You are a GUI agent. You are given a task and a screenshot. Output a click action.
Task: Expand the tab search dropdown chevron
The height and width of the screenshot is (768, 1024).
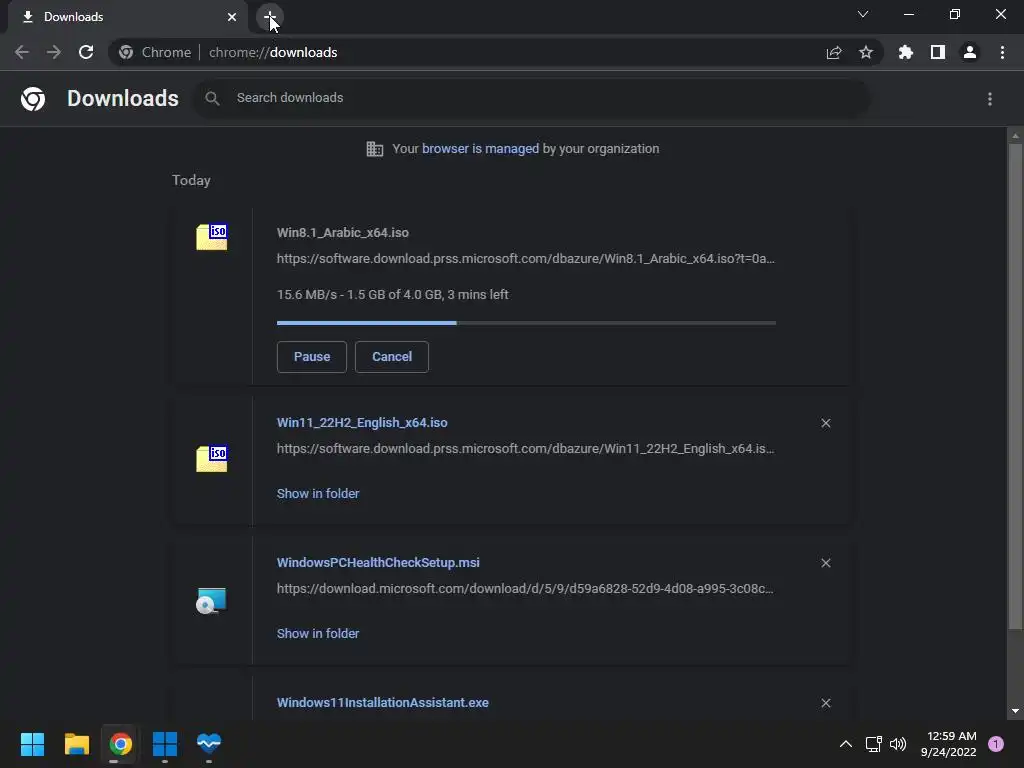[863, 14]
